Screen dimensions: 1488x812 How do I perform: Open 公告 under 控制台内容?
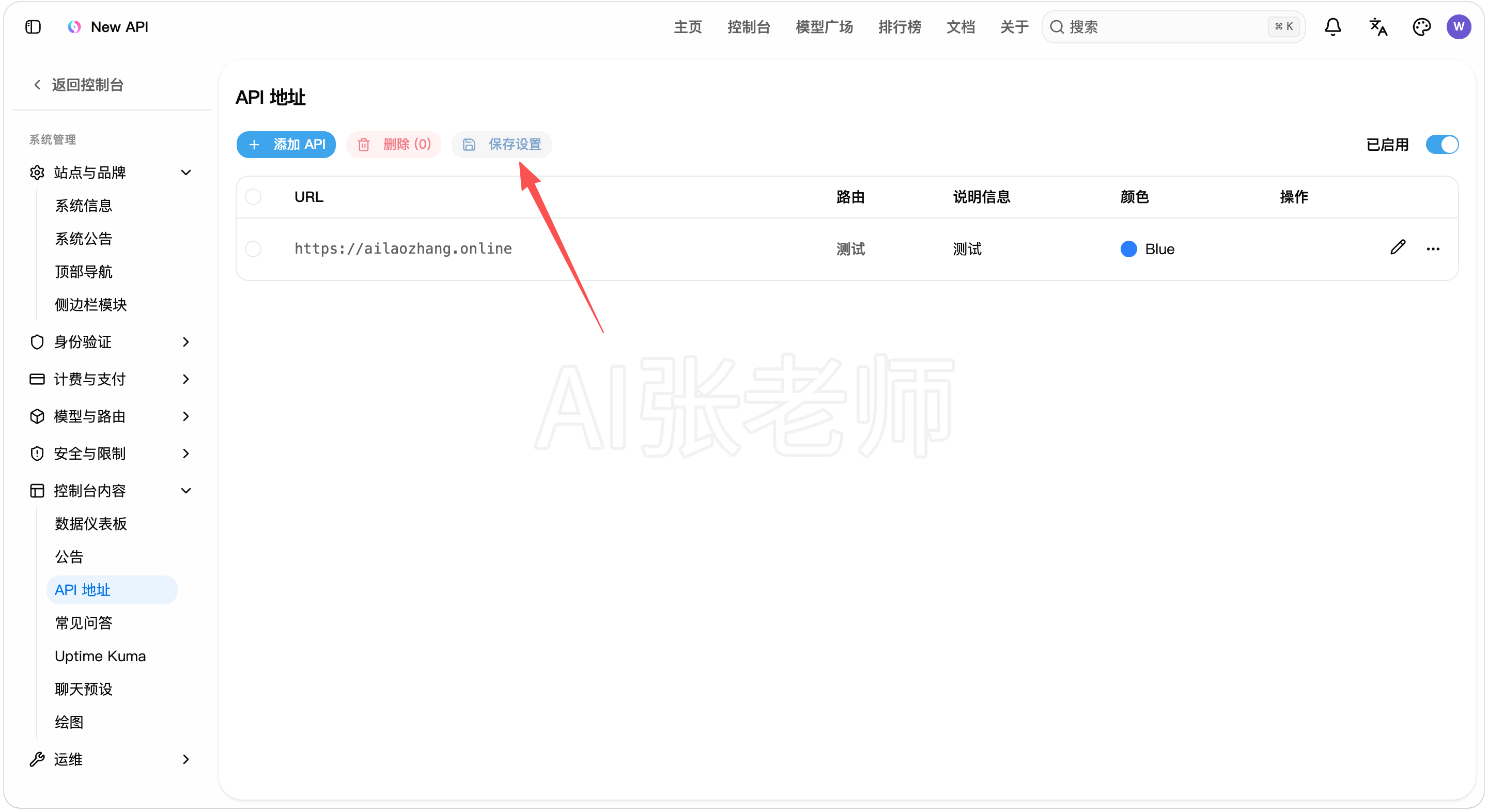point(69,557)
